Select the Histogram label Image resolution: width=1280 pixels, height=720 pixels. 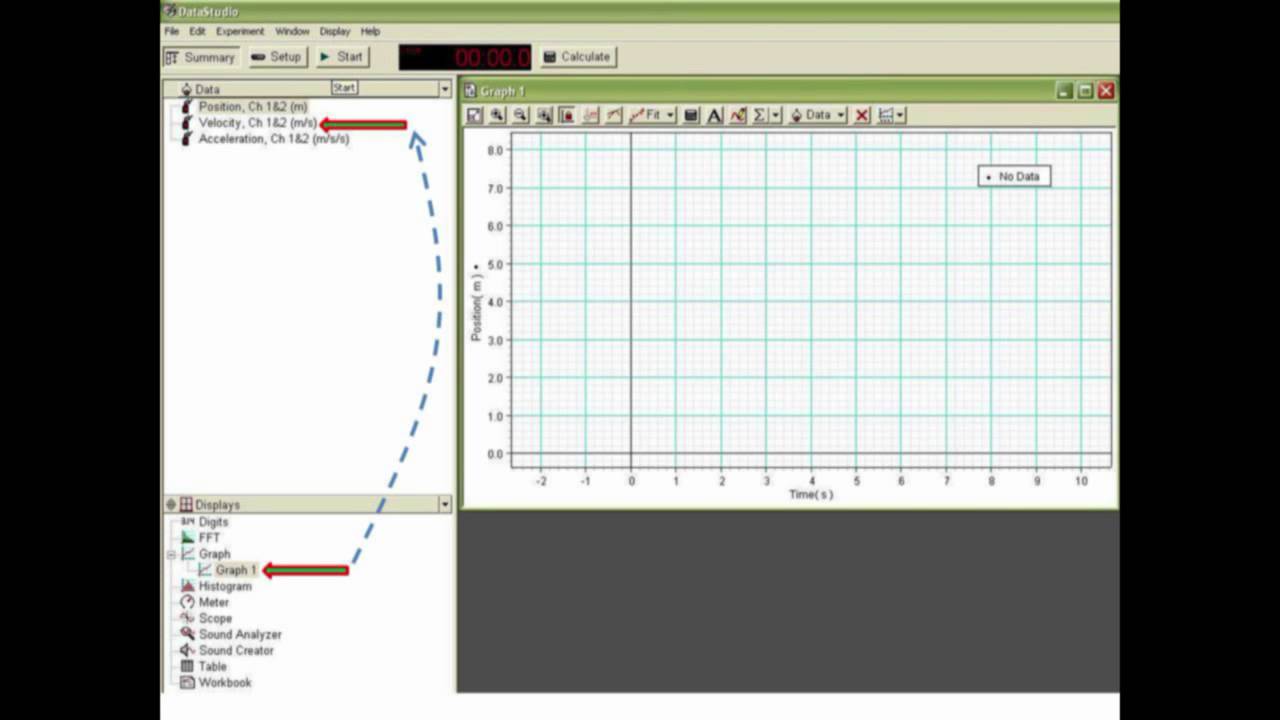pyautogui.click(x=225, y=586)
